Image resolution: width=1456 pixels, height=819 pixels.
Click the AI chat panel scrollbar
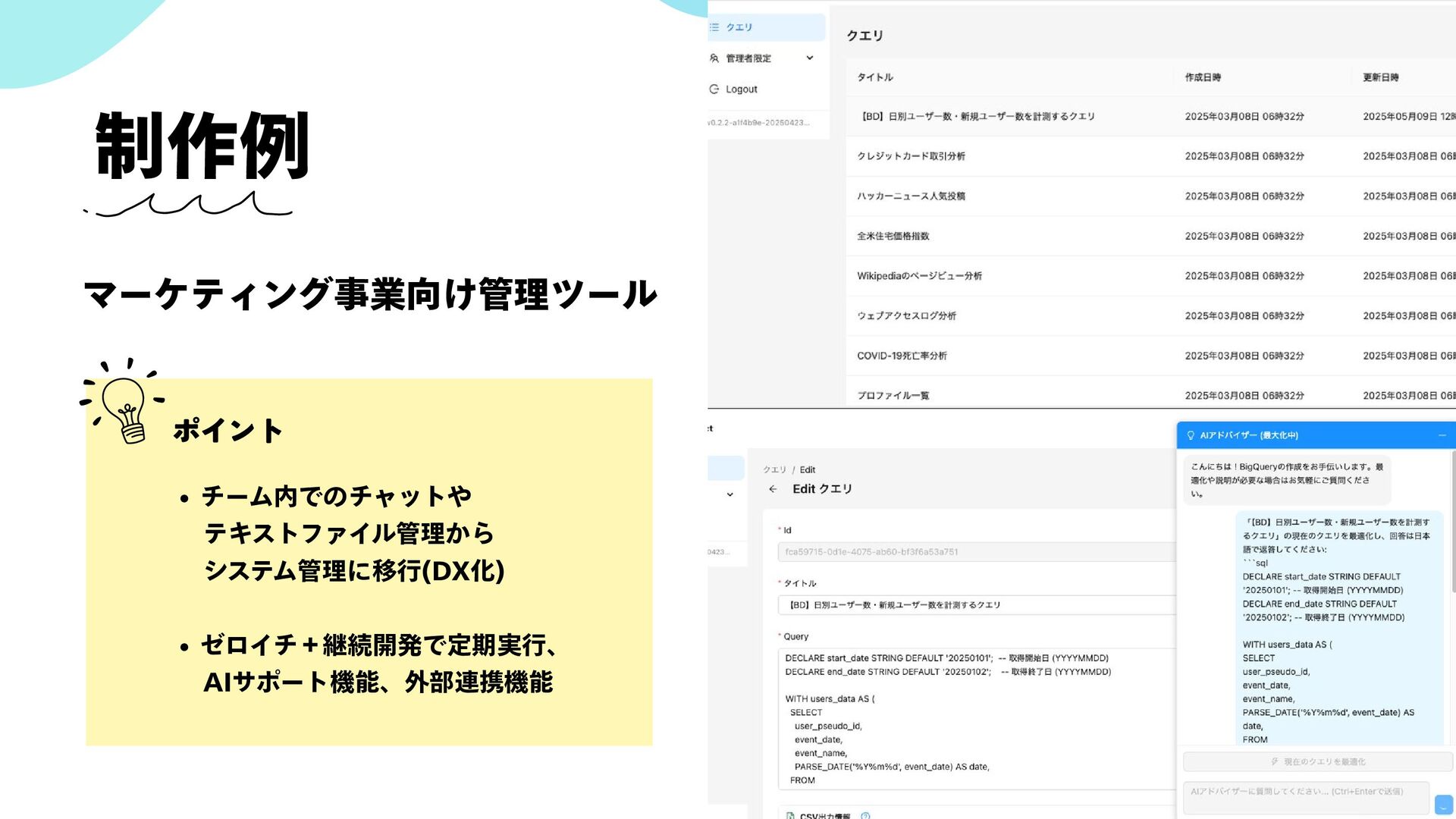pos(1452,523)
